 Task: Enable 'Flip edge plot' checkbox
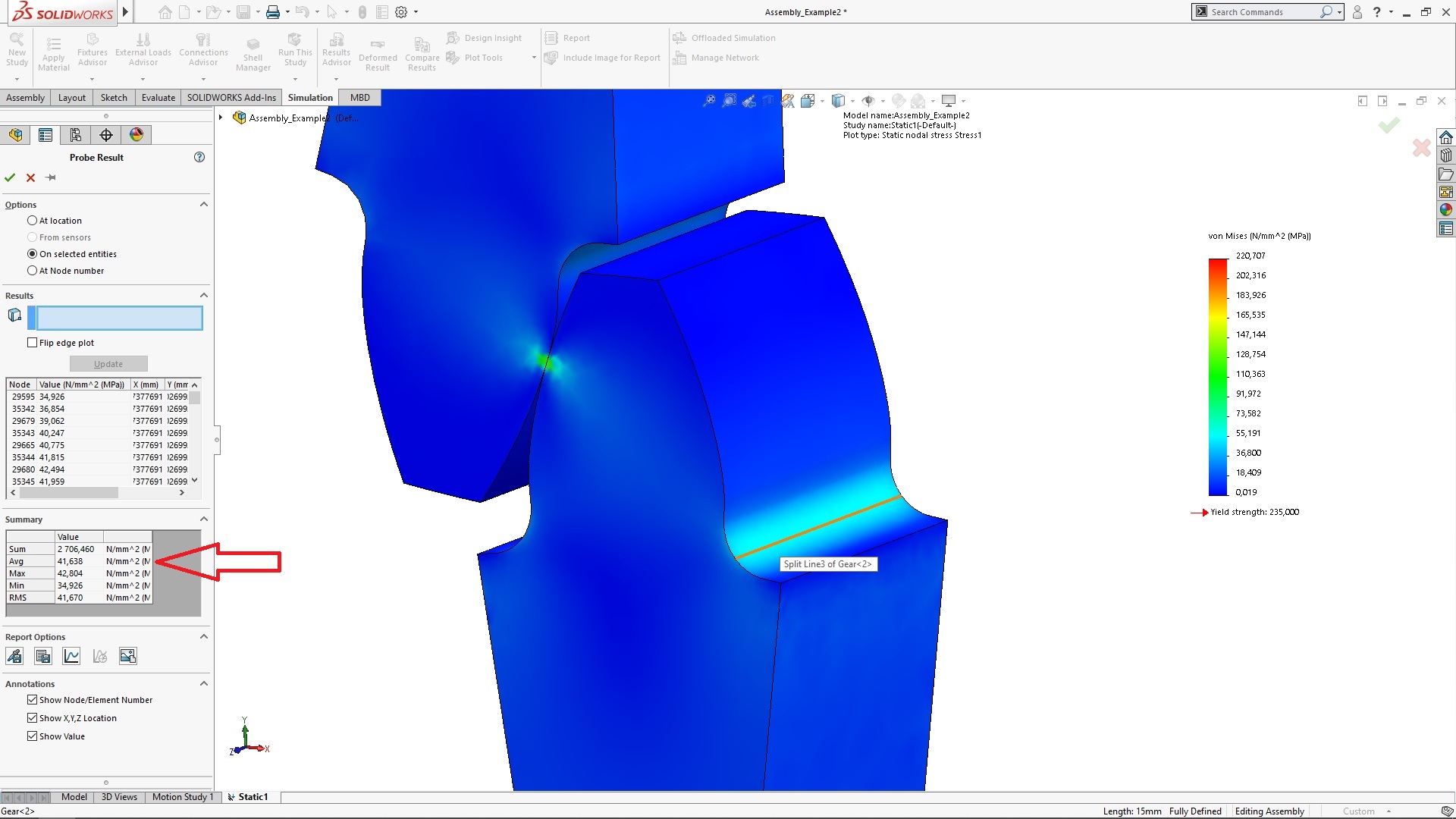pyautogui.click(x=32, y=343)
